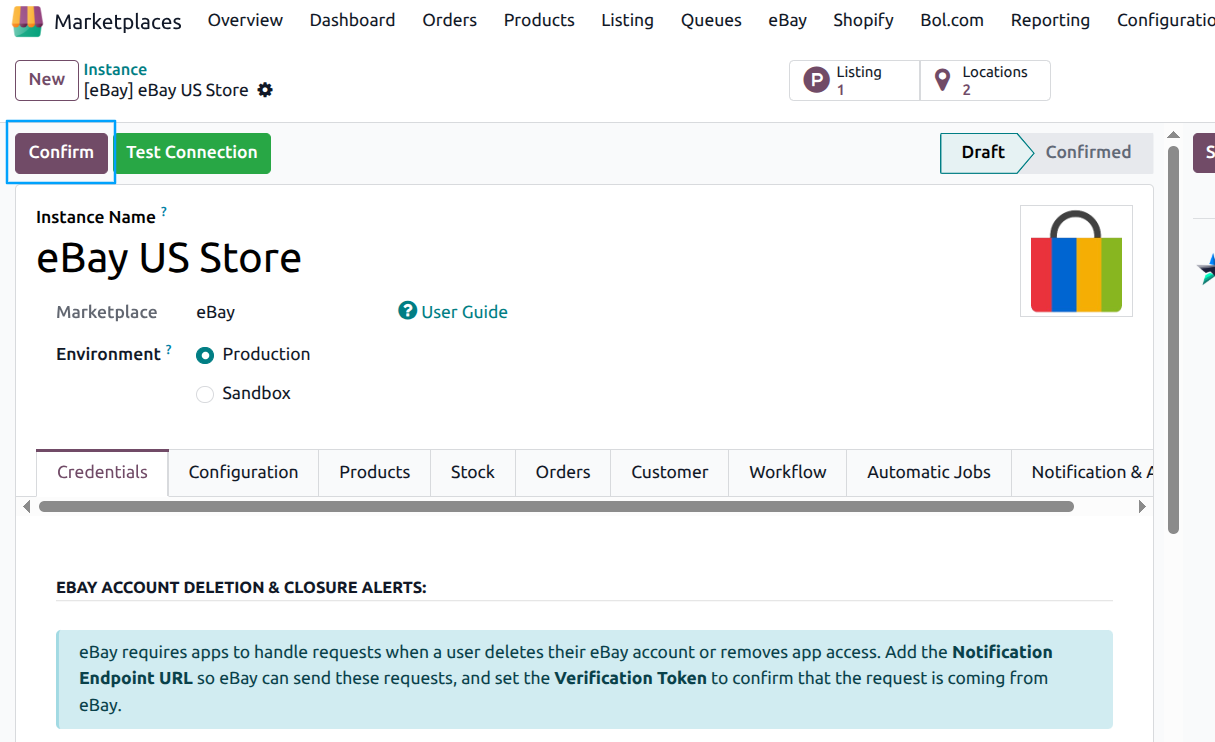Screen dimensions: 1215x742
Task: Edit the eBay US Store instance name field
Action: [x=169, y=258]
